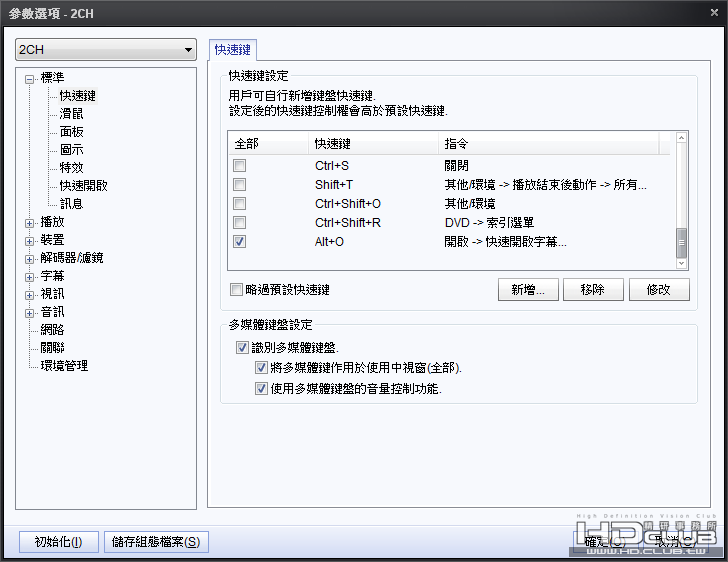
Task: Close the 參數選項 dialog window
Action: click(714, 13)
